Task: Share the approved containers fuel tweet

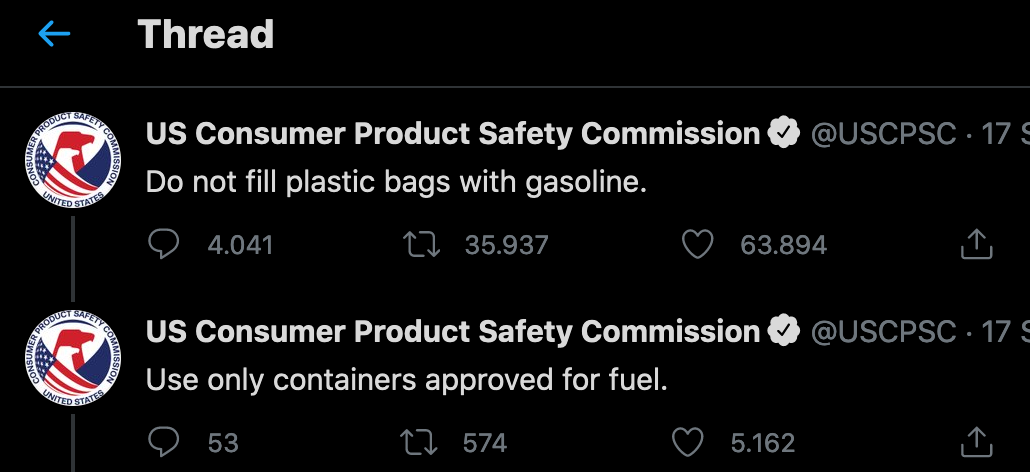Action: pyautogui.click(x=976, y=441)
